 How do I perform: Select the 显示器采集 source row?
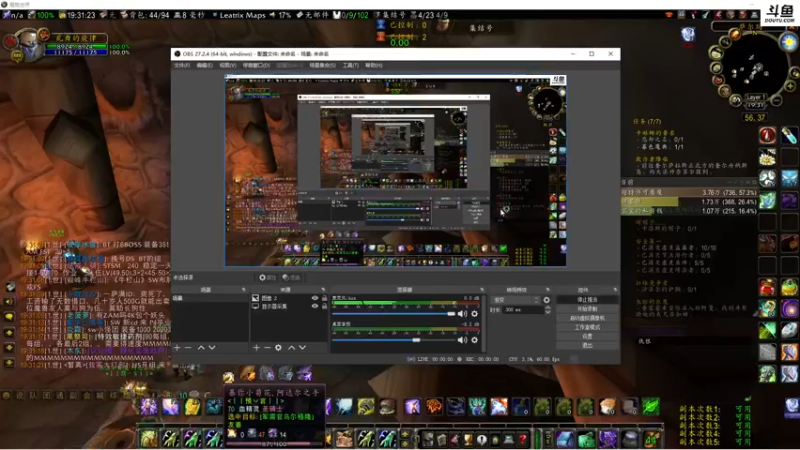[x=290, y=306]
